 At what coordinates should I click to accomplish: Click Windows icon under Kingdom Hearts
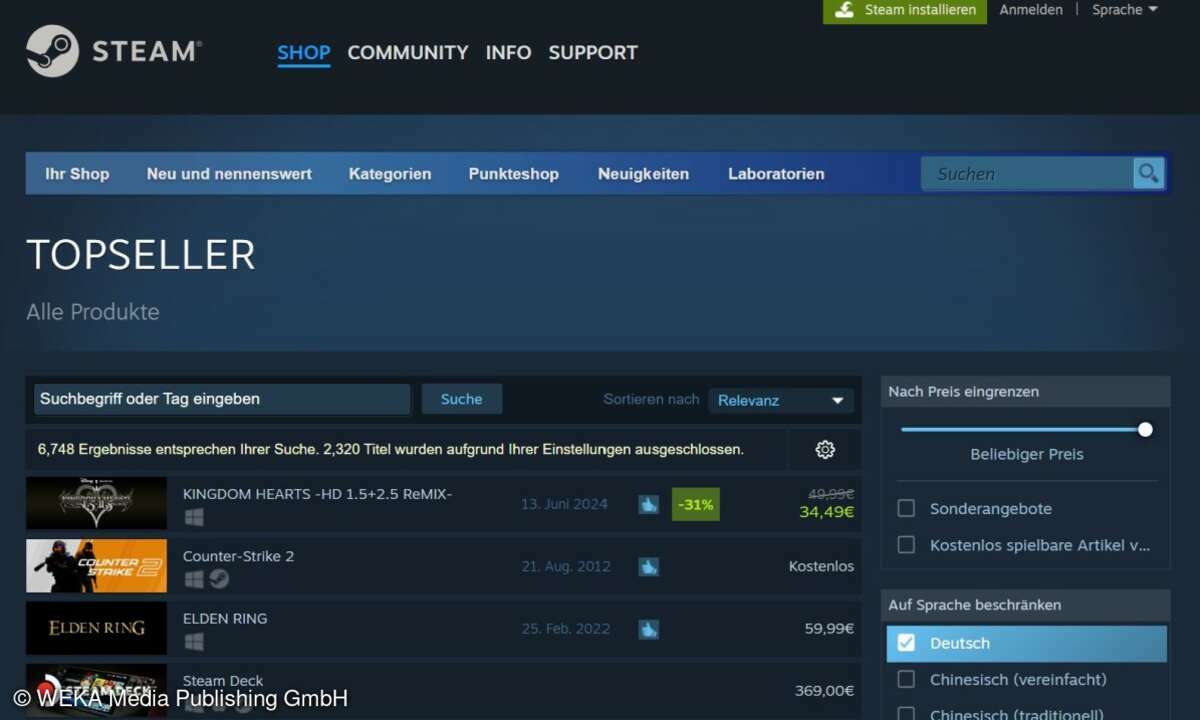click(x=194, y=517)
